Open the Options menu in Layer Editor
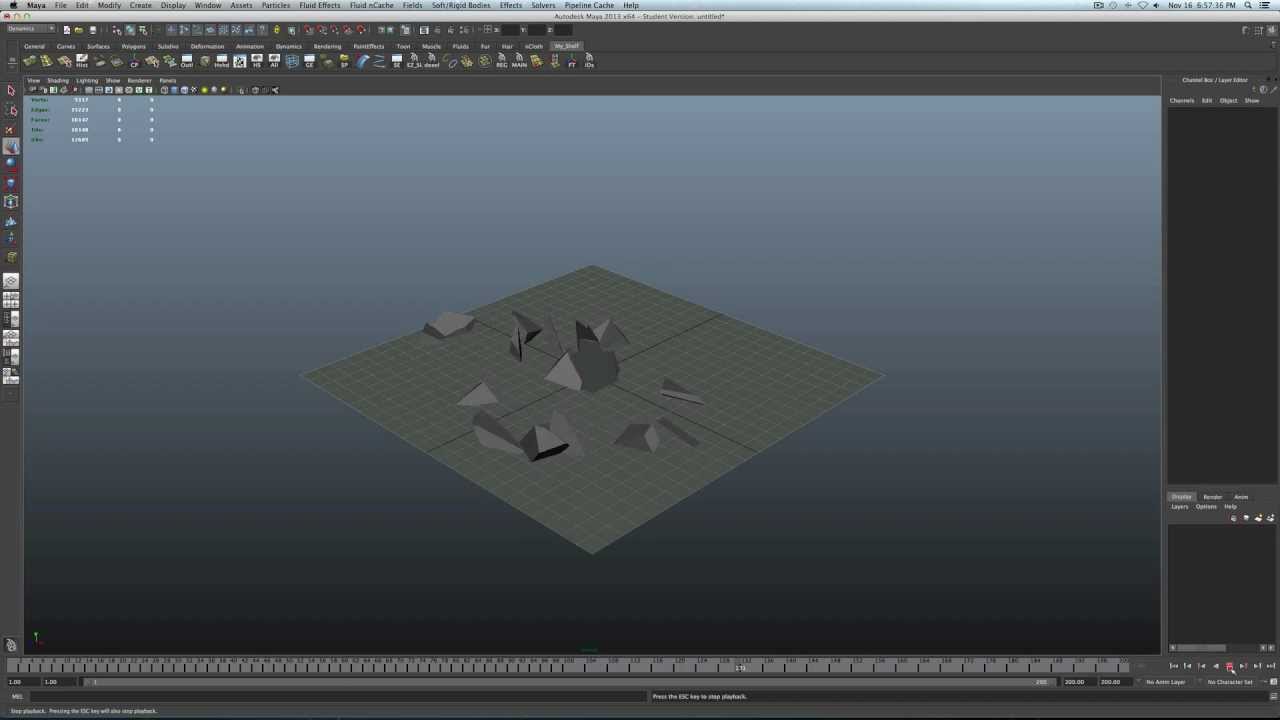 click(x=1206, y=506)
